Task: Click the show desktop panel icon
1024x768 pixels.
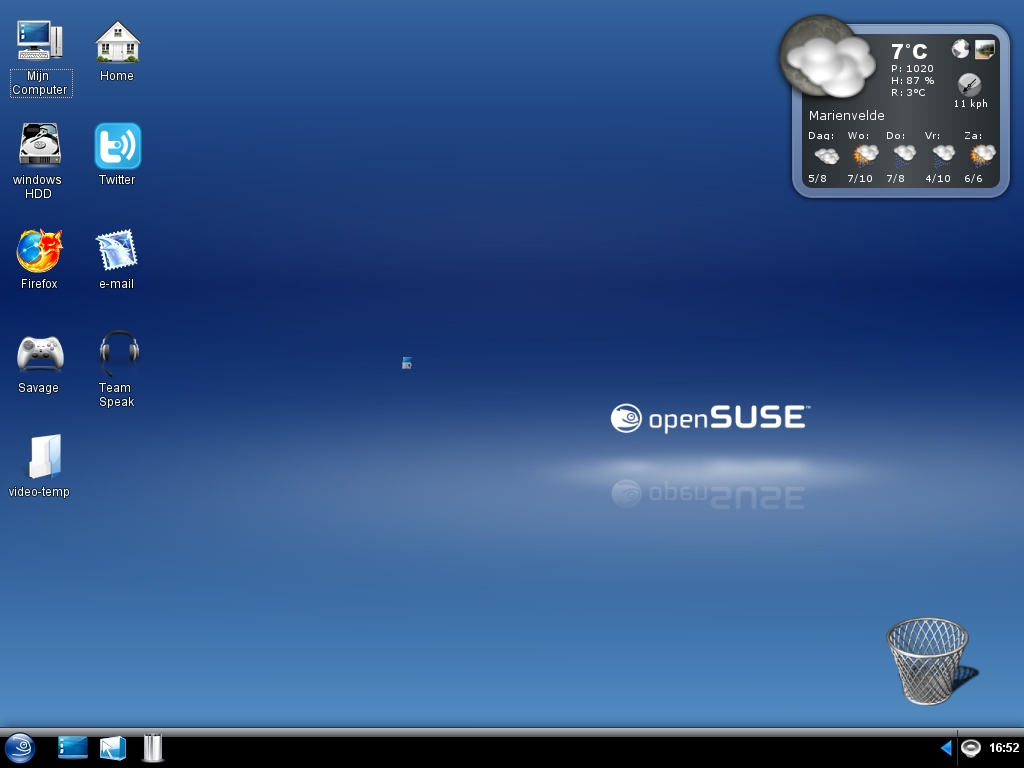Action: pos(72,748)
